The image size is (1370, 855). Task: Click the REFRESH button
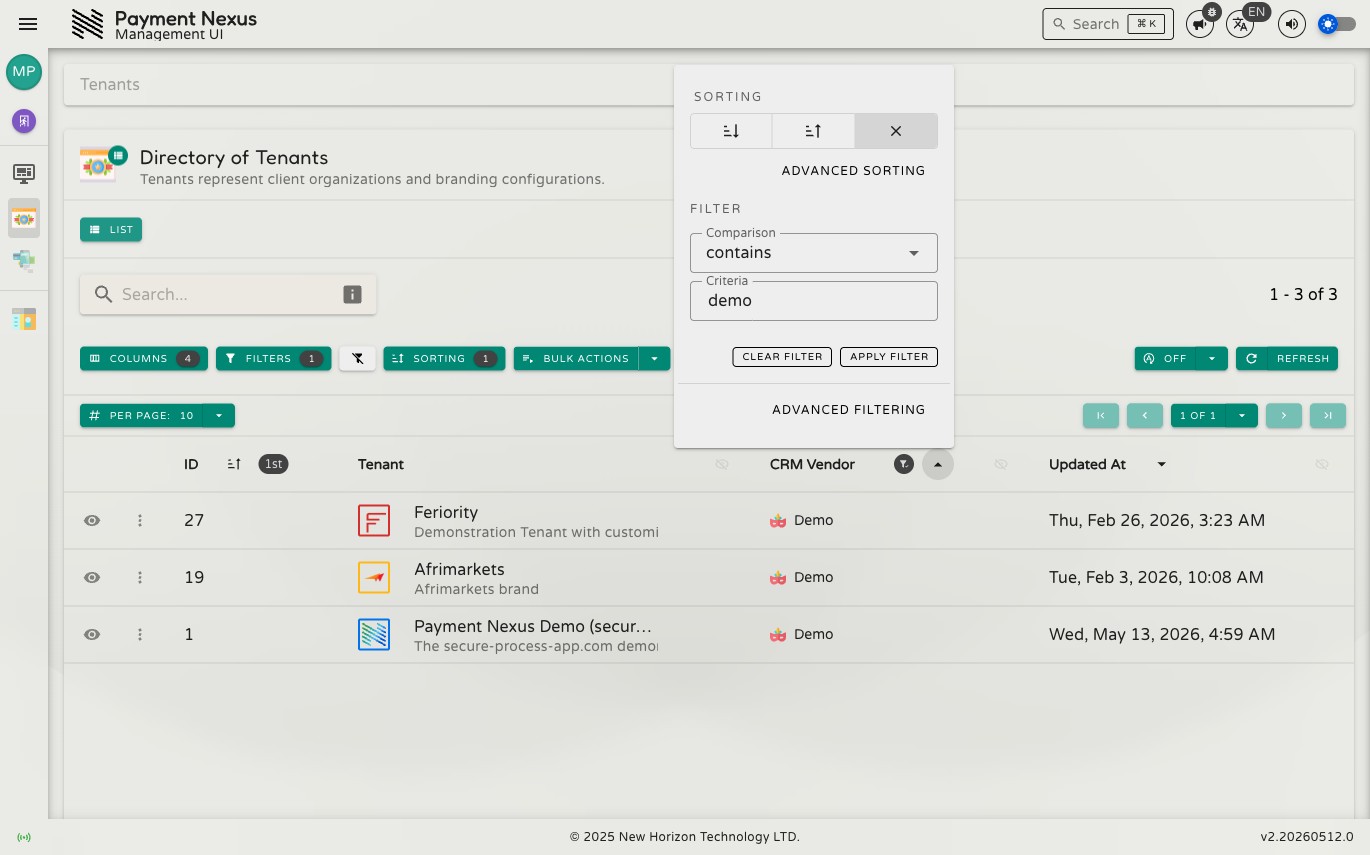[x=1287, y=358]
